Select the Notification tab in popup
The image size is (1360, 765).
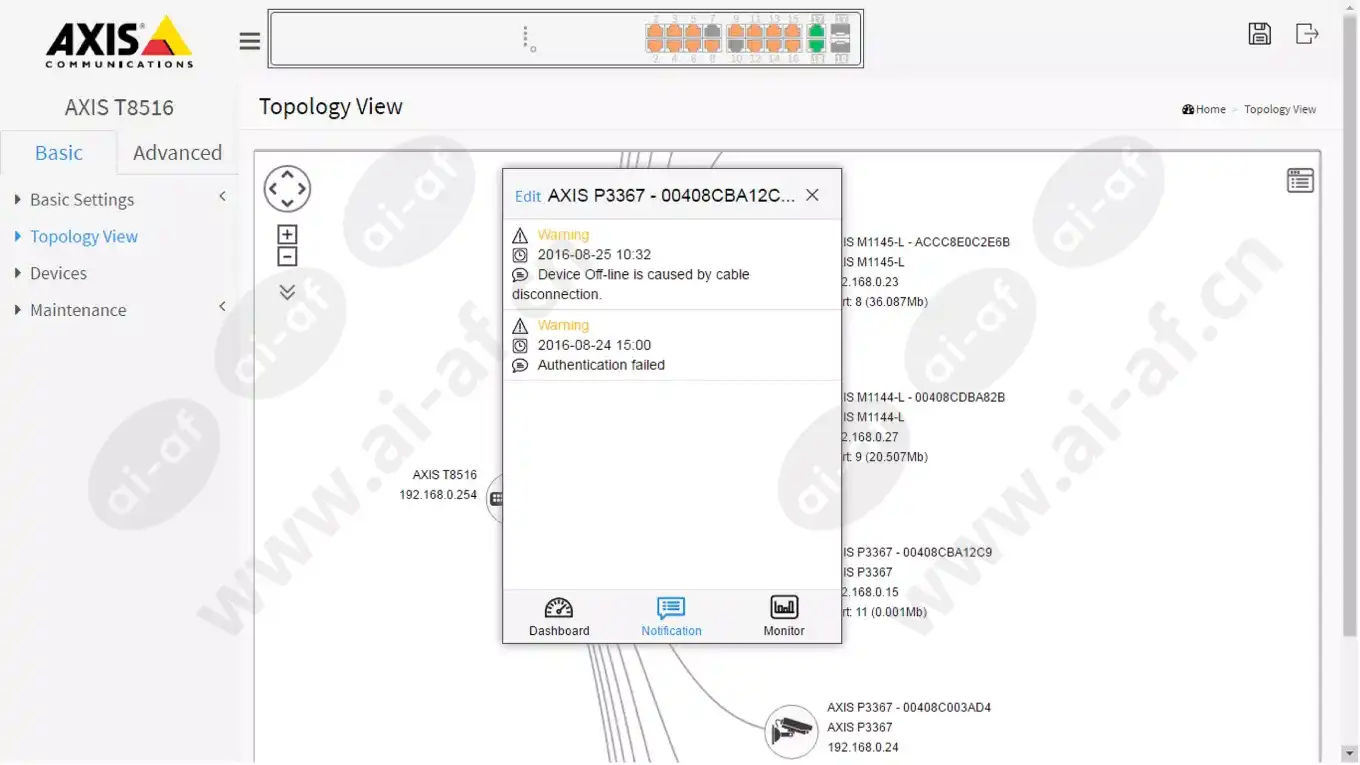pos(671,616)
